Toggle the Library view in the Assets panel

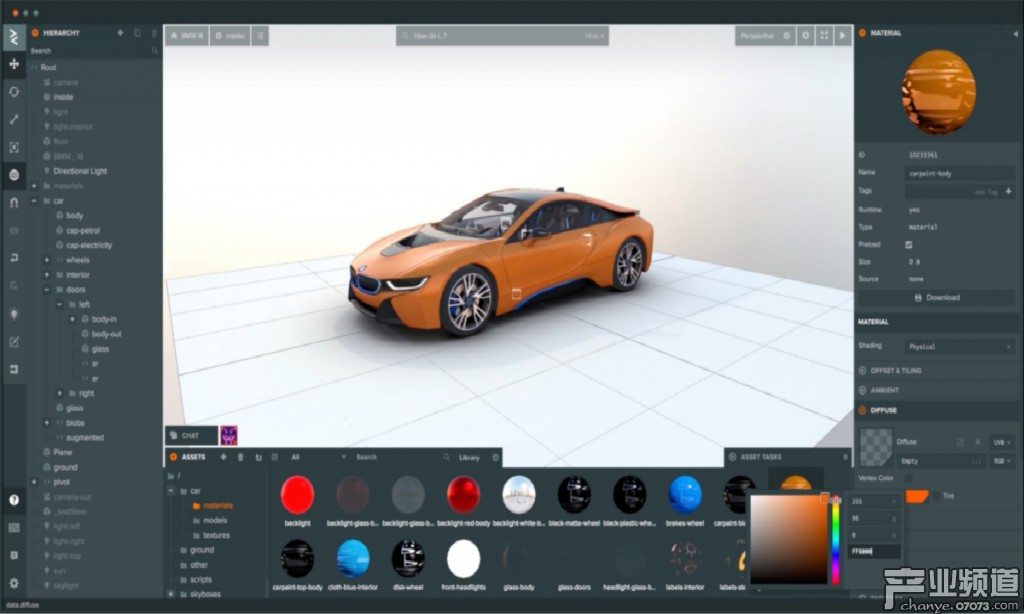470,457
